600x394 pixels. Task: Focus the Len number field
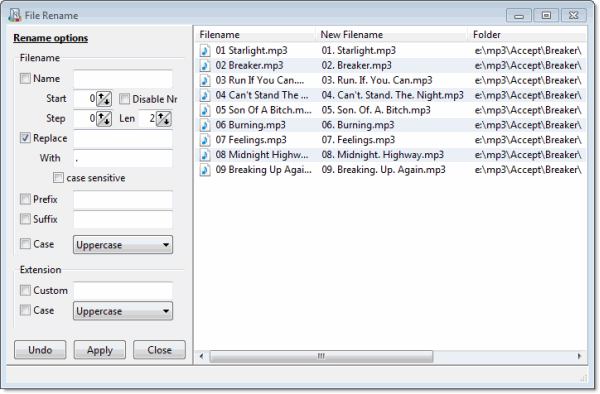147,119
